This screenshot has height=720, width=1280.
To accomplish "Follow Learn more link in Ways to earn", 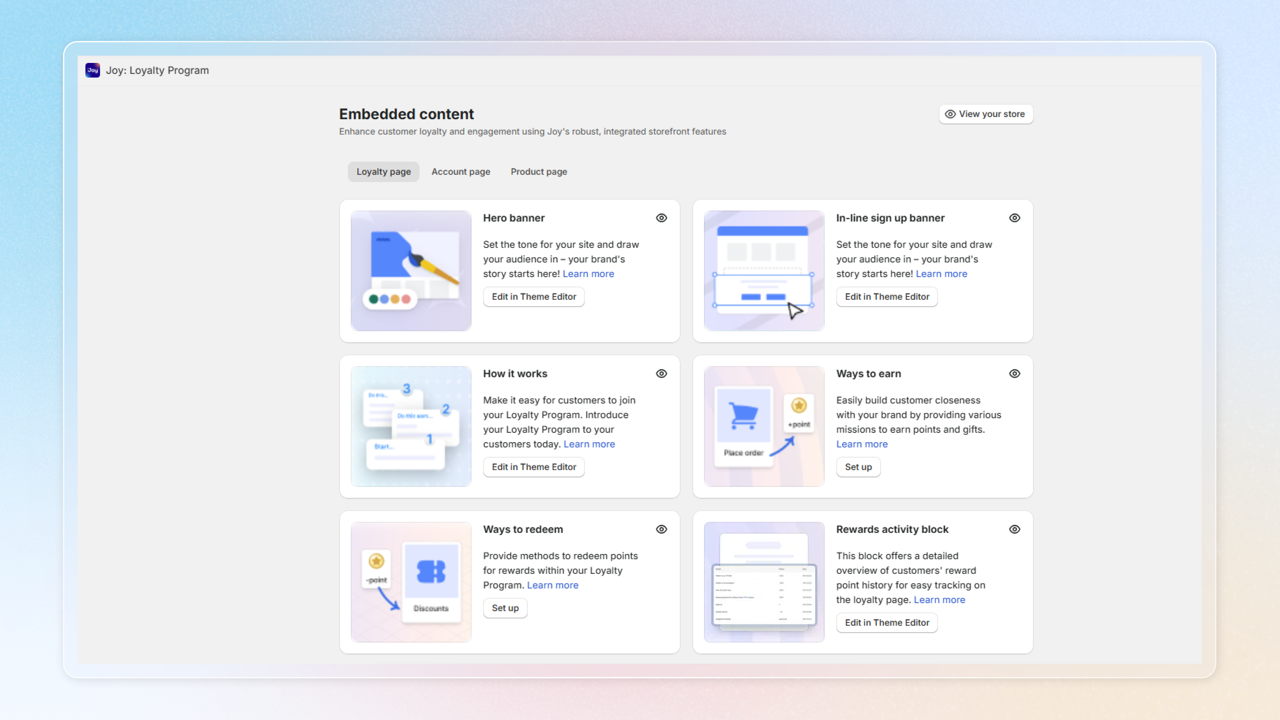I will (862, 444).
